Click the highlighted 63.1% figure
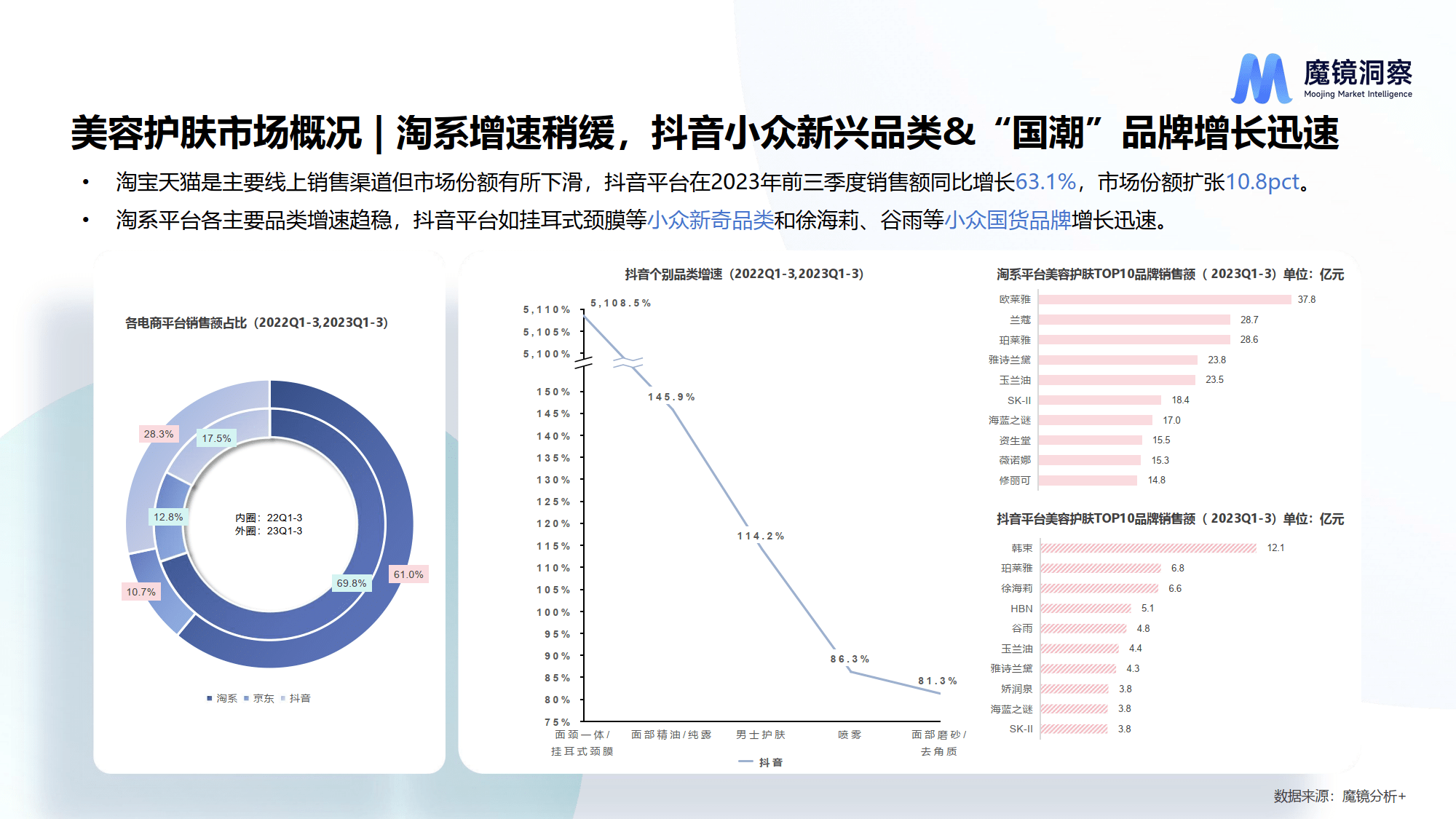Viewport: 1456px width, 819px height. [x=1045, y=182]
